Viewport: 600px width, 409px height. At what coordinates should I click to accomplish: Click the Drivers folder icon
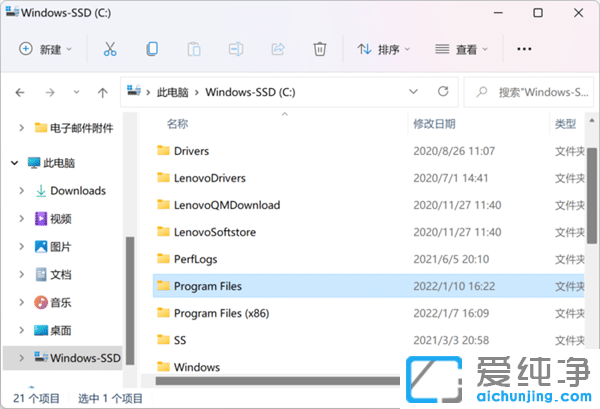point(163,150)
